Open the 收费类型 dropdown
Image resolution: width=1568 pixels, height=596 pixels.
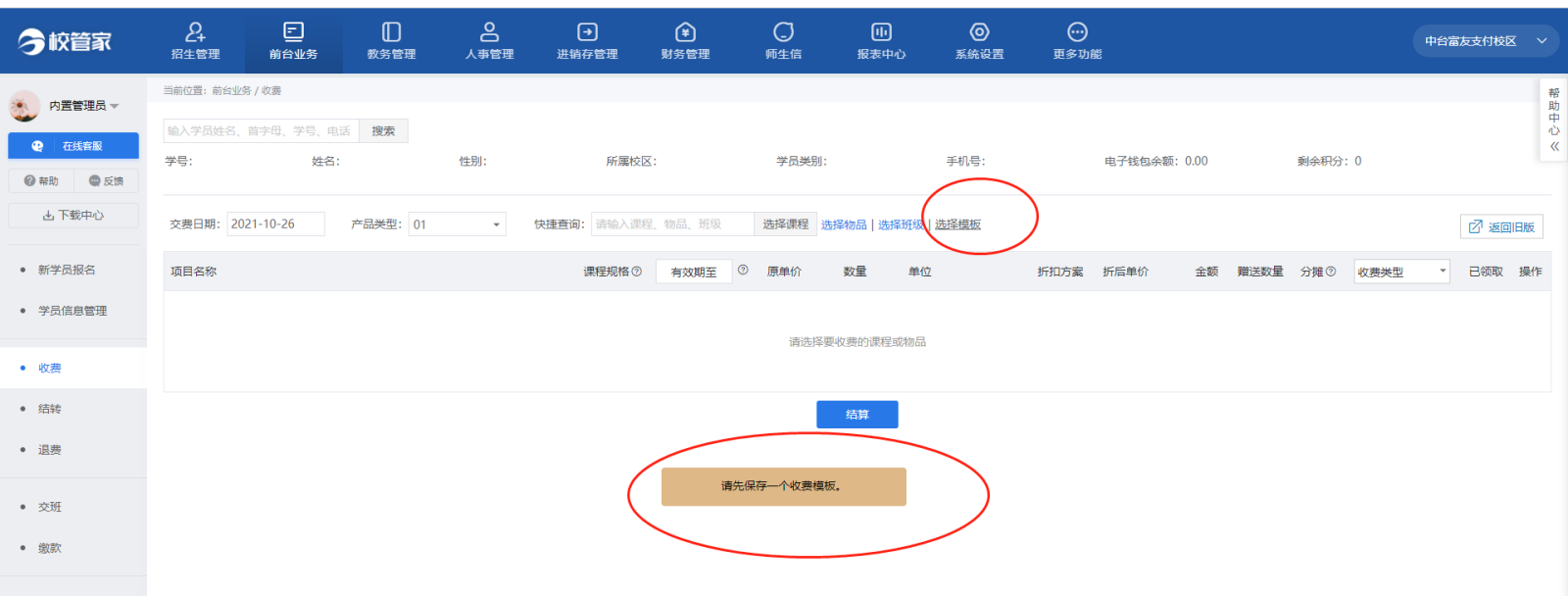click(x=1401, y=272)
